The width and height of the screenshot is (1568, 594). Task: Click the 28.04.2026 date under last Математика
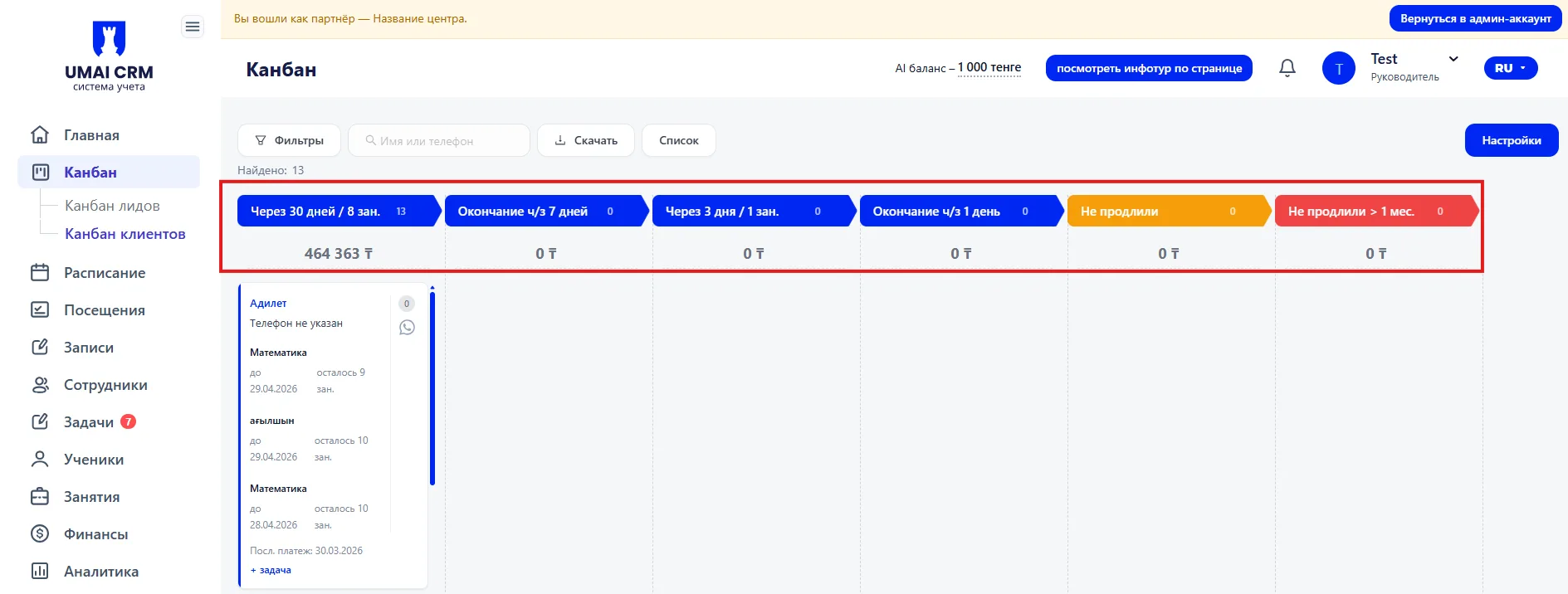[x=274, y=524]
